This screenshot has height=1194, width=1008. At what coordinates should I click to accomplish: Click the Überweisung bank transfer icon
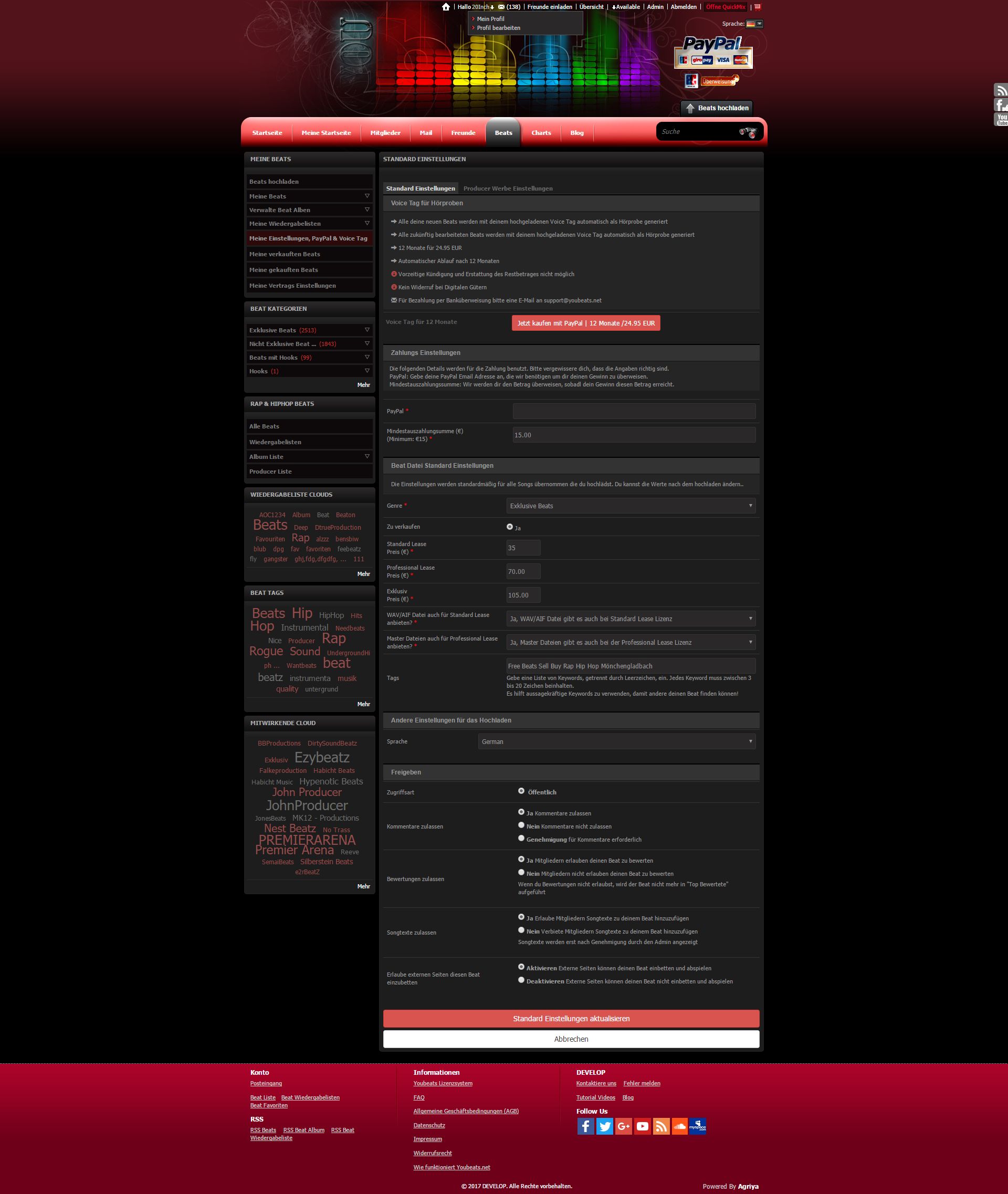[x=719, y=80]
